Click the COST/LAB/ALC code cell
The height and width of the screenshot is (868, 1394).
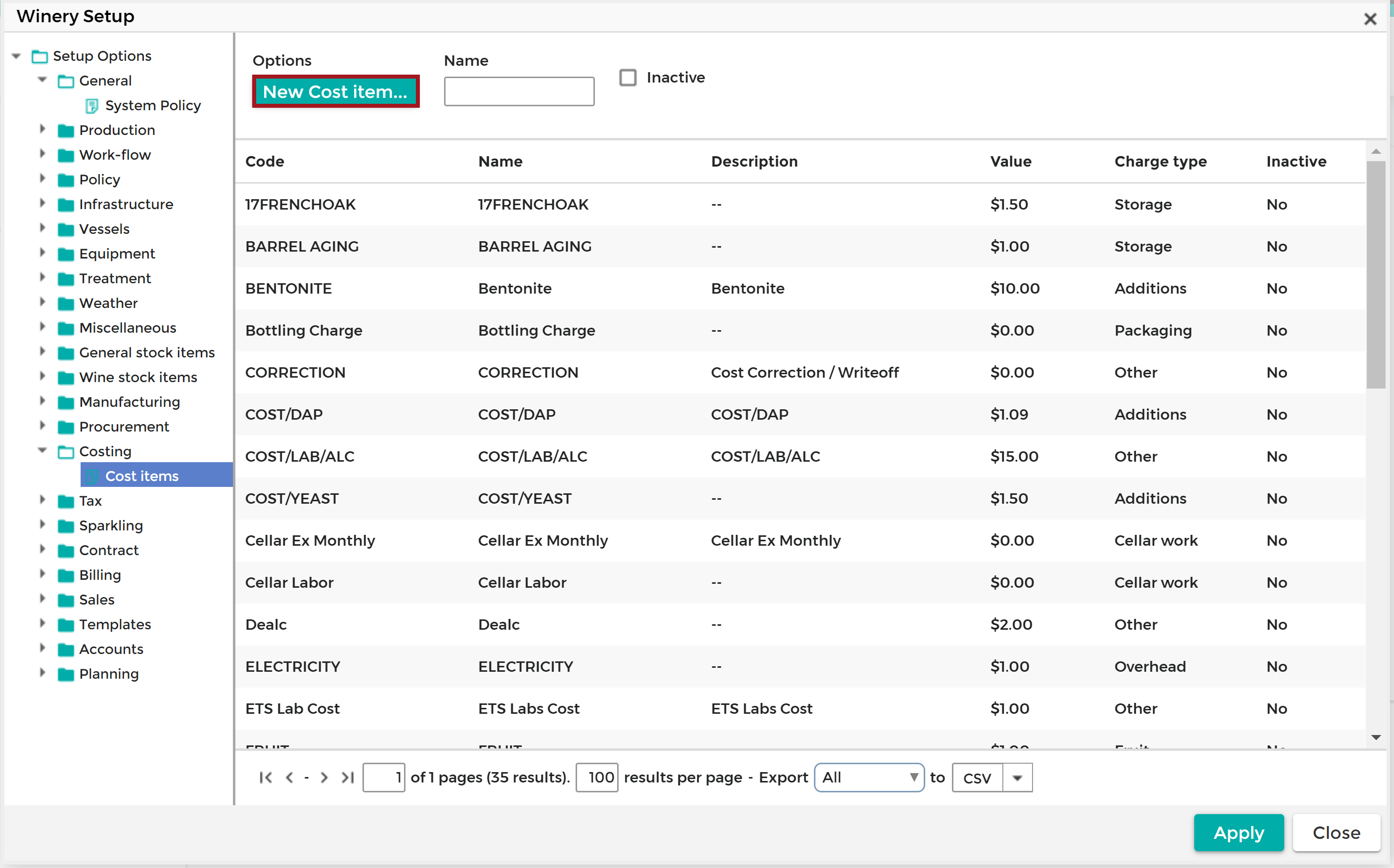[x=300, y=456]
